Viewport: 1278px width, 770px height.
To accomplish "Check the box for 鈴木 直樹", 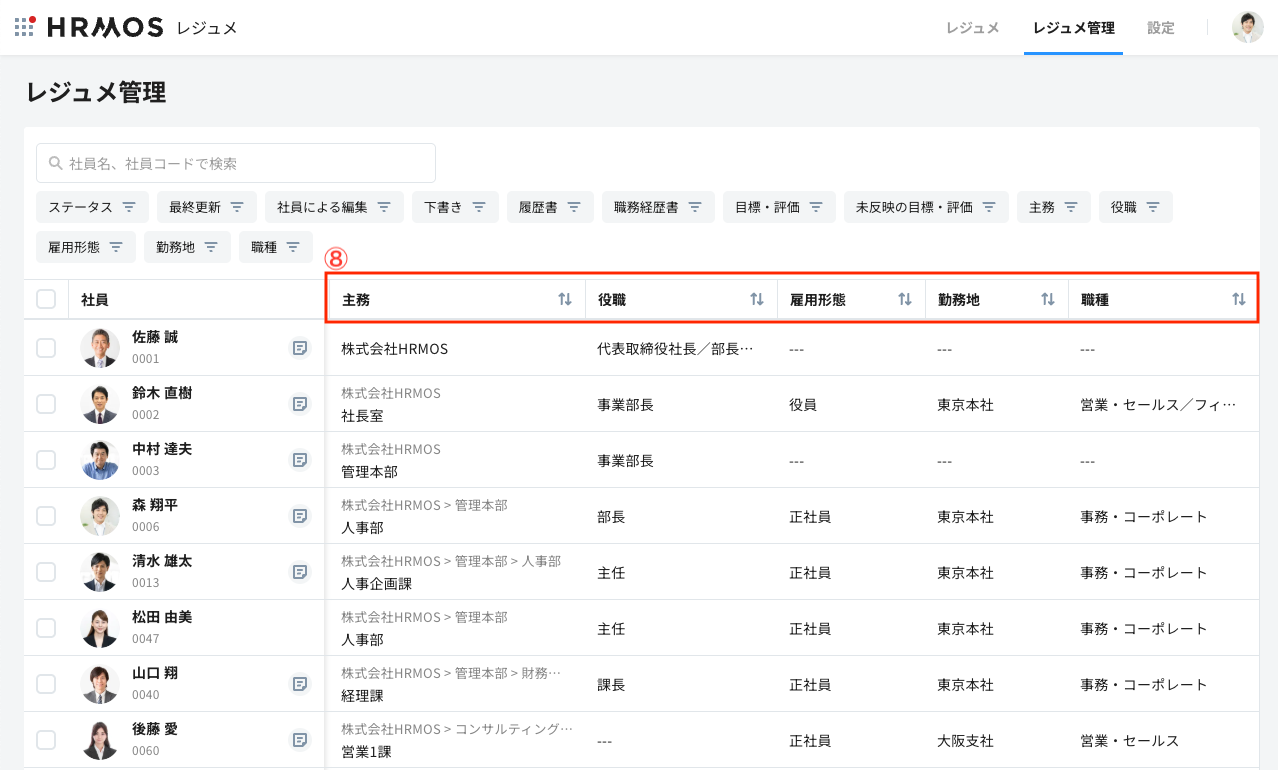I will (x=46, y=404).
